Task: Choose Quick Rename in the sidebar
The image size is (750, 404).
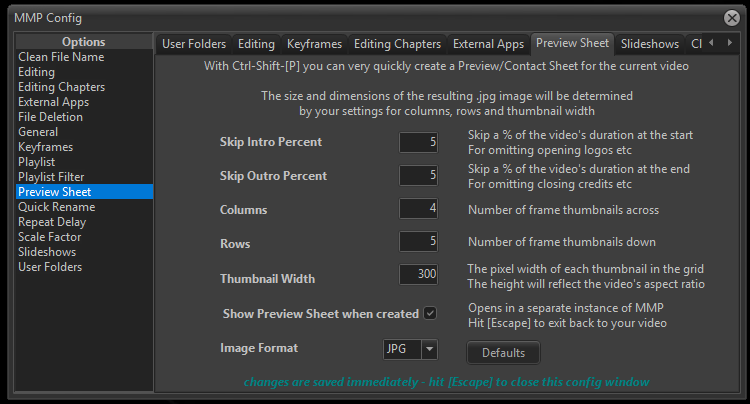Action: pos(54,207)
